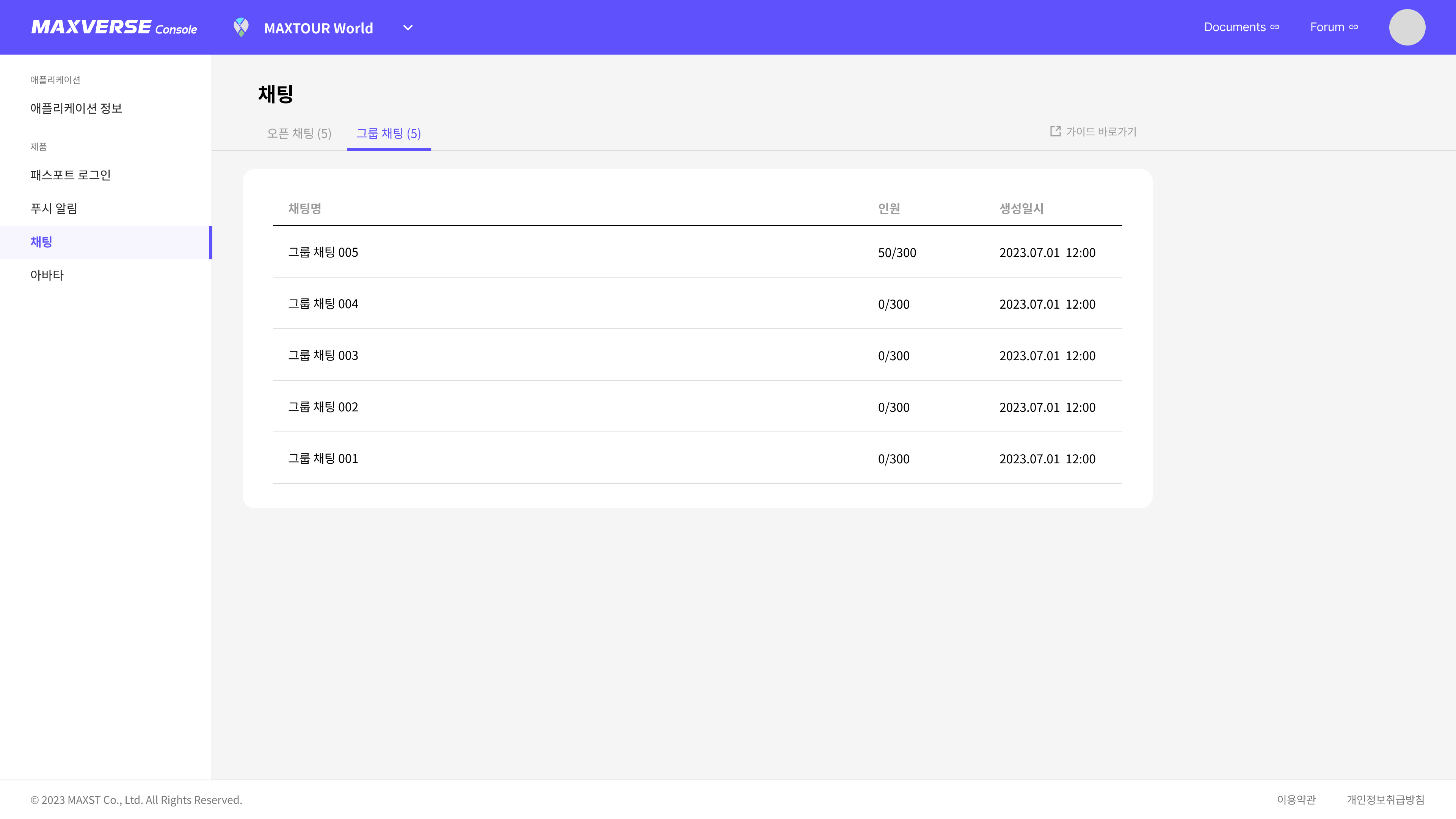Click the creation date of 그룹 채팅 003
Screen dimensions: 1456x819
click(x=1047, y=356)
